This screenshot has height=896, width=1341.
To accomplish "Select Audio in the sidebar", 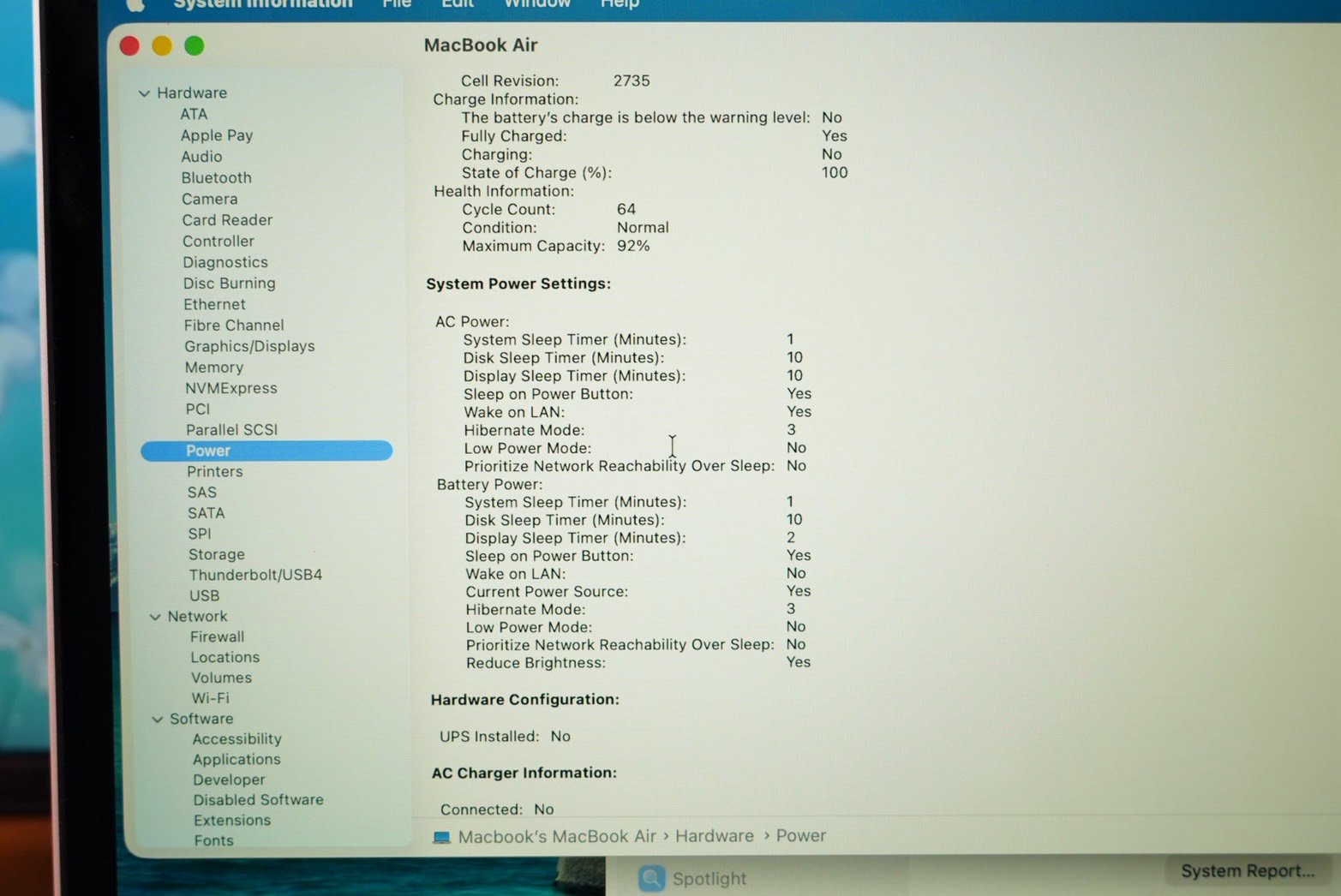I will pyautogui.click(x=201, y=157).
